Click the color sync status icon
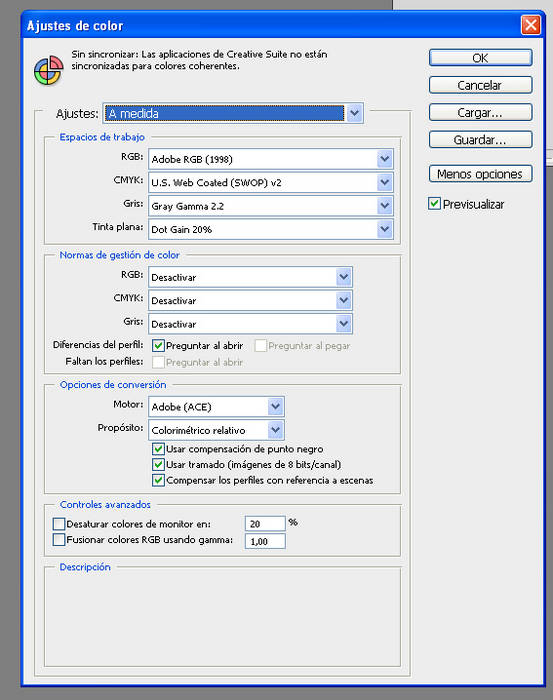 (x=49, y=70)
